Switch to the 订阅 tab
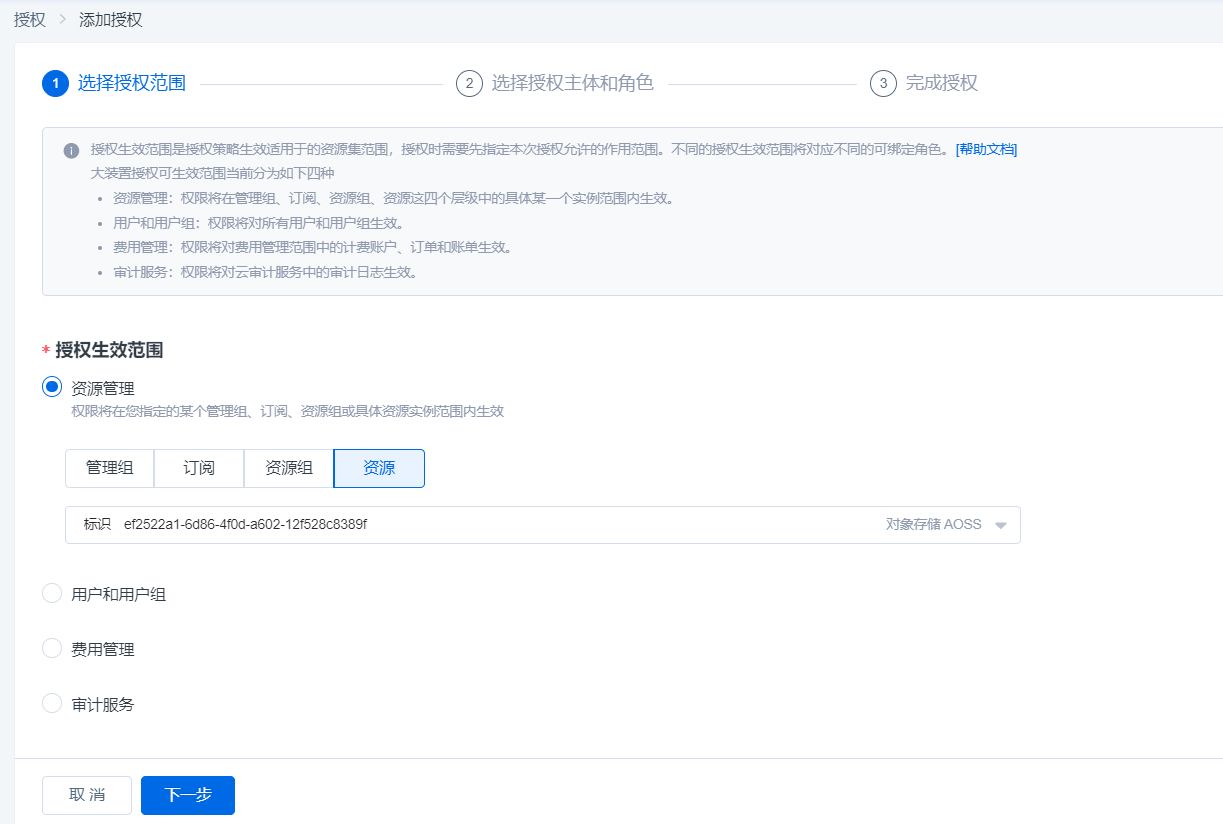This screenshot has width=1223, height=824. point(199,468)
